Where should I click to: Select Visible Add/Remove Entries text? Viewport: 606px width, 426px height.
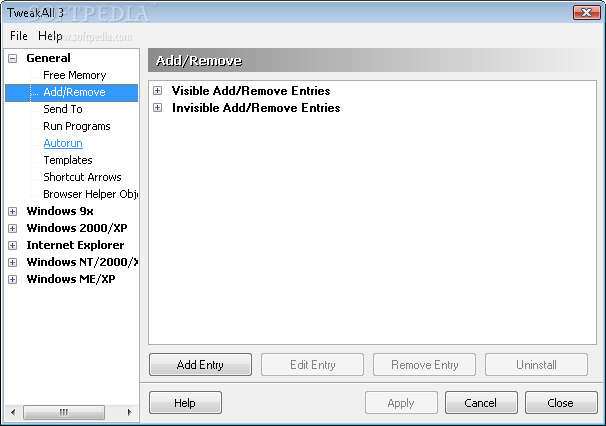pyautogui.click(x=251, y=91)
